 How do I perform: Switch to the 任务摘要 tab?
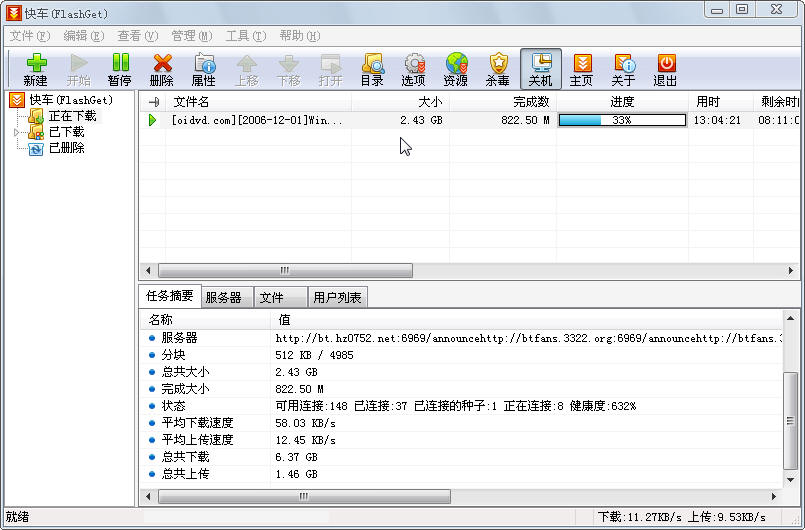click(x=170, y=296)
